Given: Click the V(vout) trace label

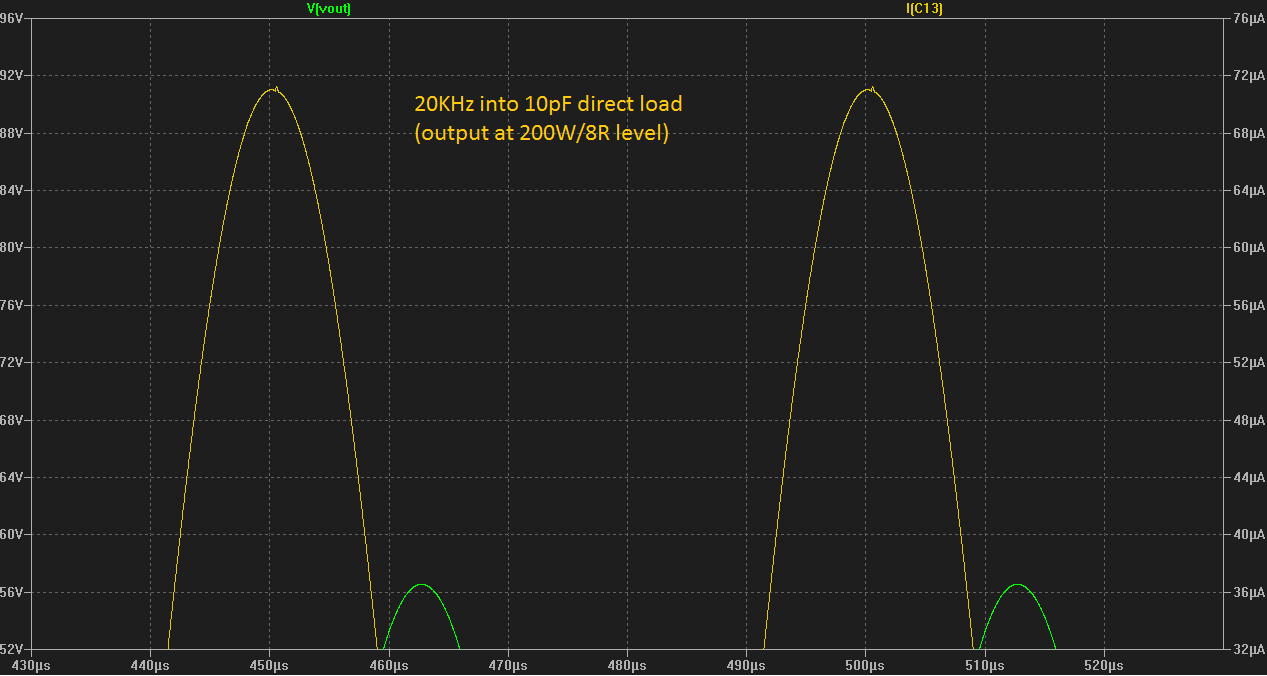Looking at the screenshot, I should click(328, 8).
